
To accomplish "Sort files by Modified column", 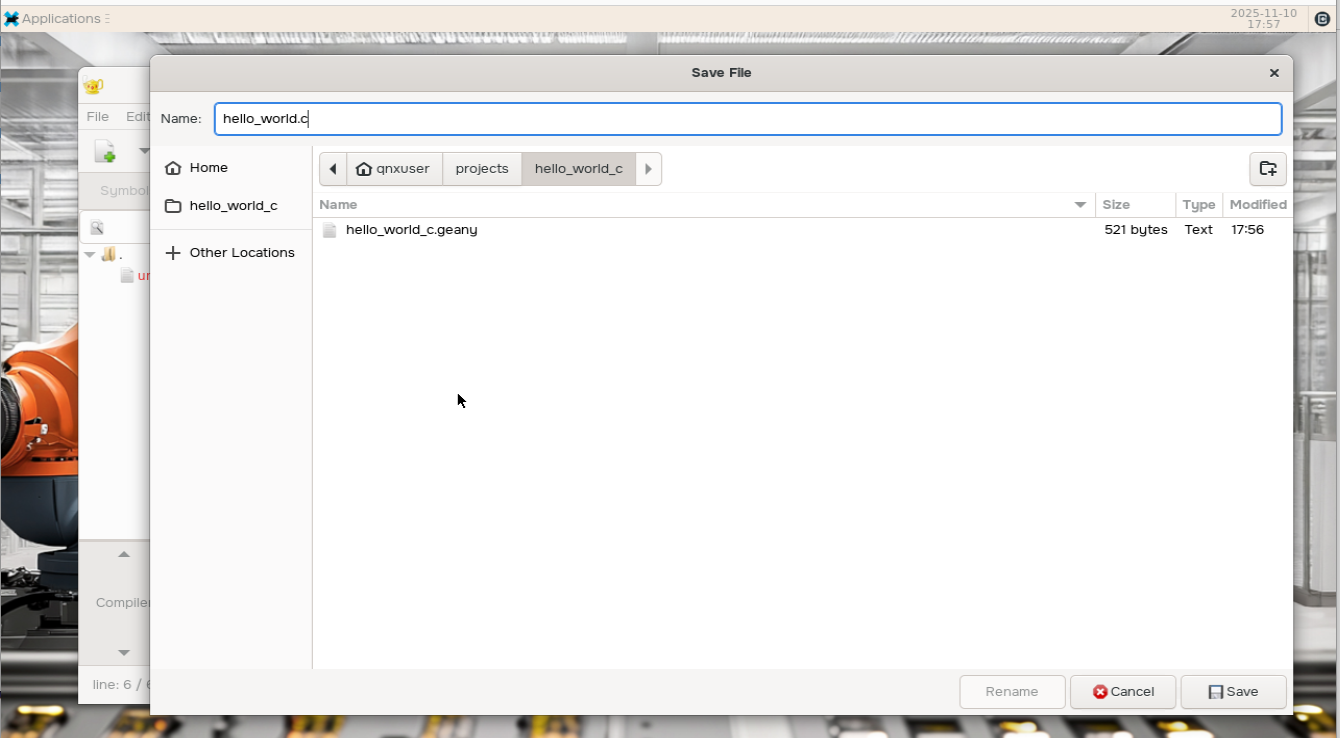I will (x=1257, y=205).
